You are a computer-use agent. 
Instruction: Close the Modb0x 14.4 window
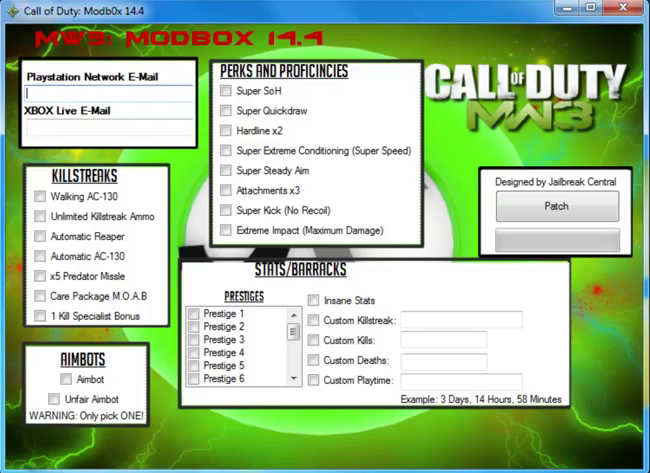623,7
